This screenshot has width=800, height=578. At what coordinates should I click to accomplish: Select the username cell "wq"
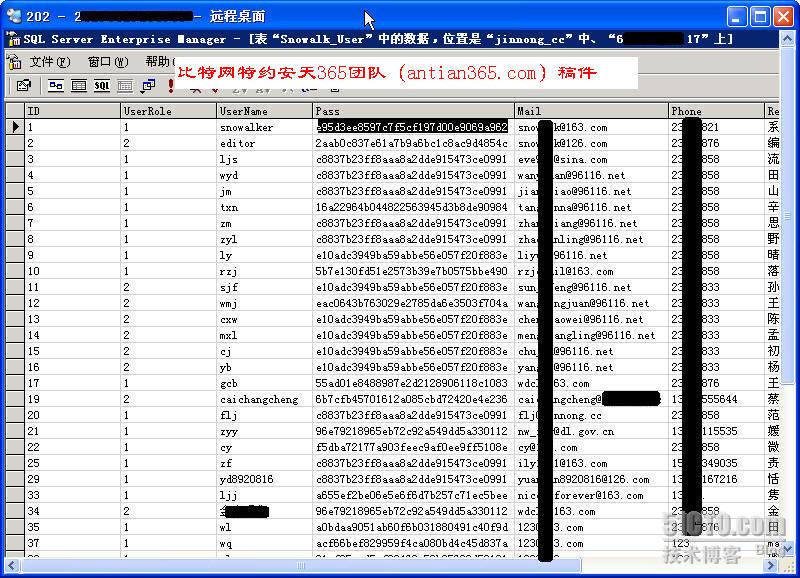point(264,543)
